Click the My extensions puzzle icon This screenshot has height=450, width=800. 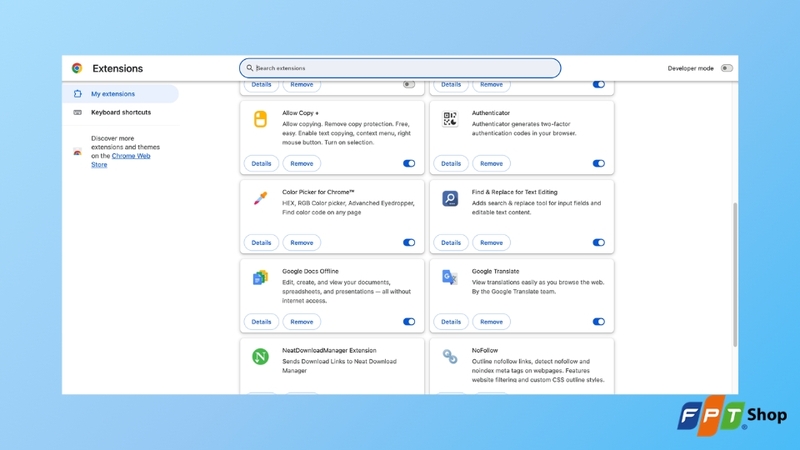(78, 94)
